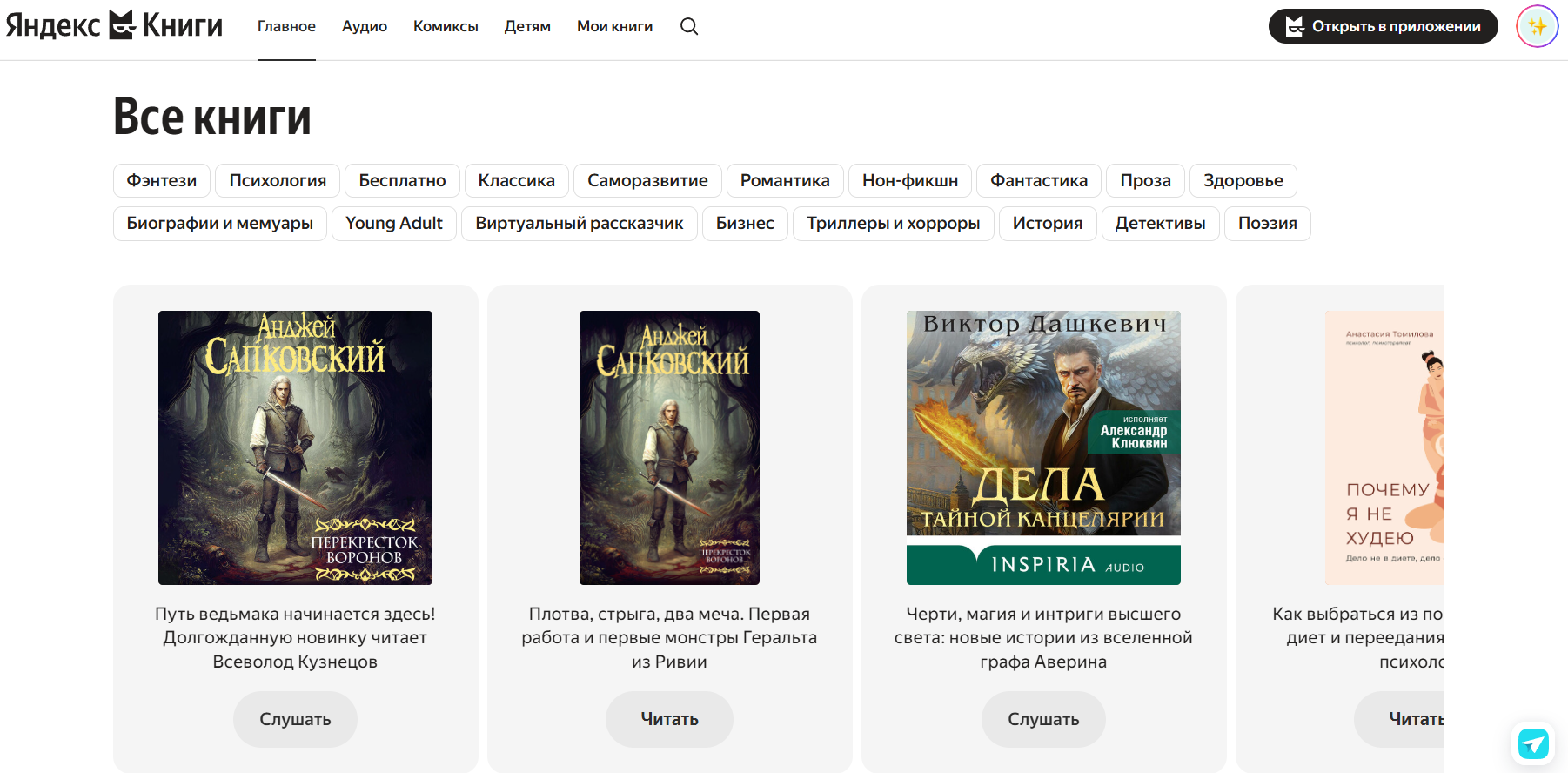1568x773 pixels.
Task: Switch to Мои книги
Action: (x=614, y=26)
